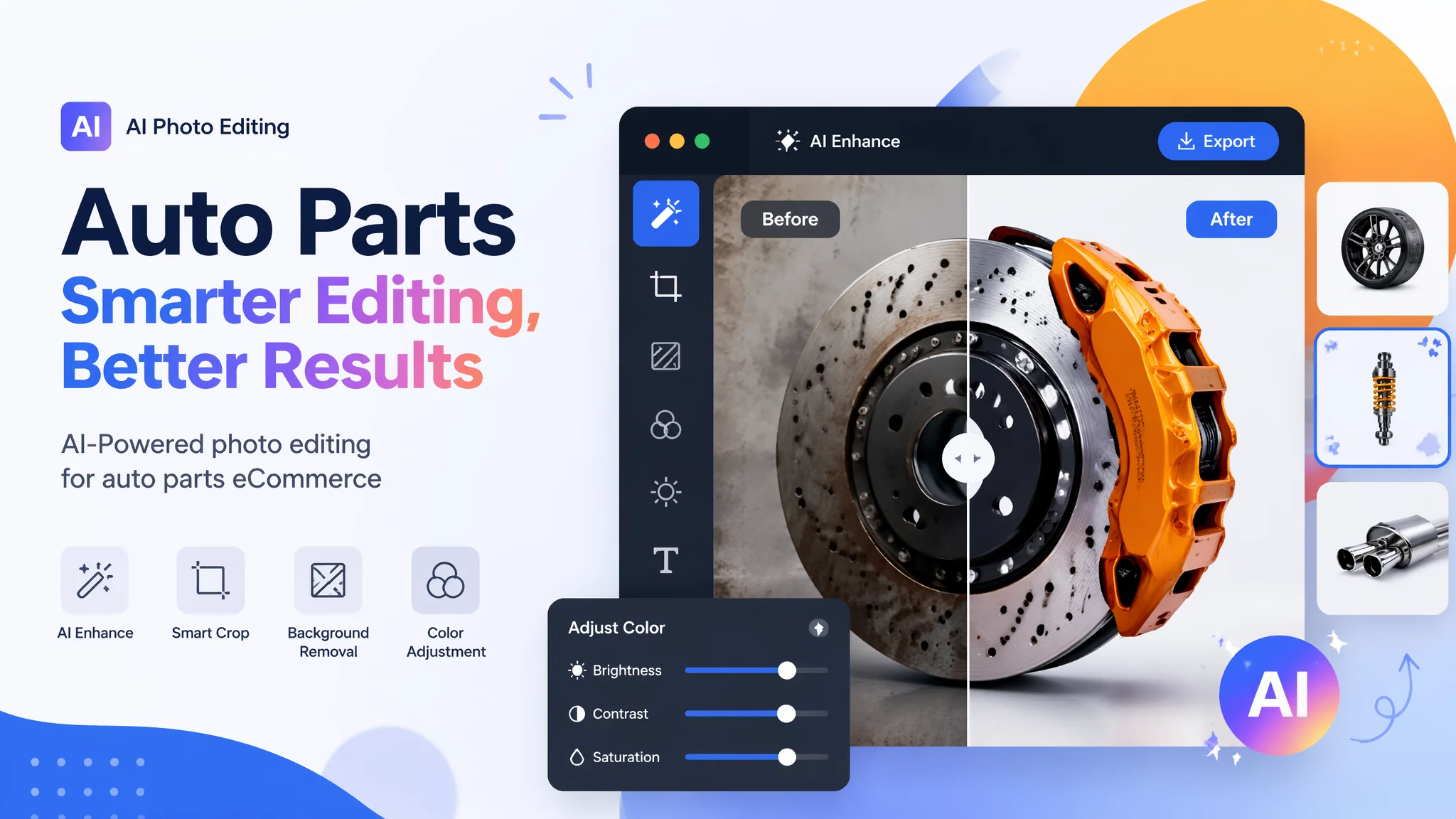The height and width of the screenshot is (819, 1456).
Task: Click the Background Removal label
Action: [328, 642]
